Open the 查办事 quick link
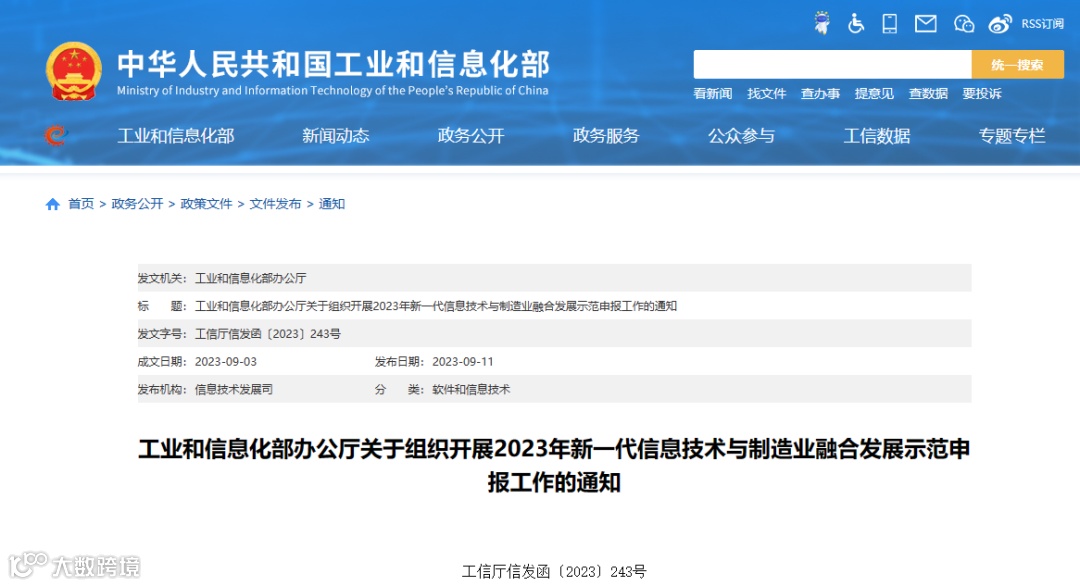Image resolution: width=1080 pixels, height=586 pixels. coord(820,94)
